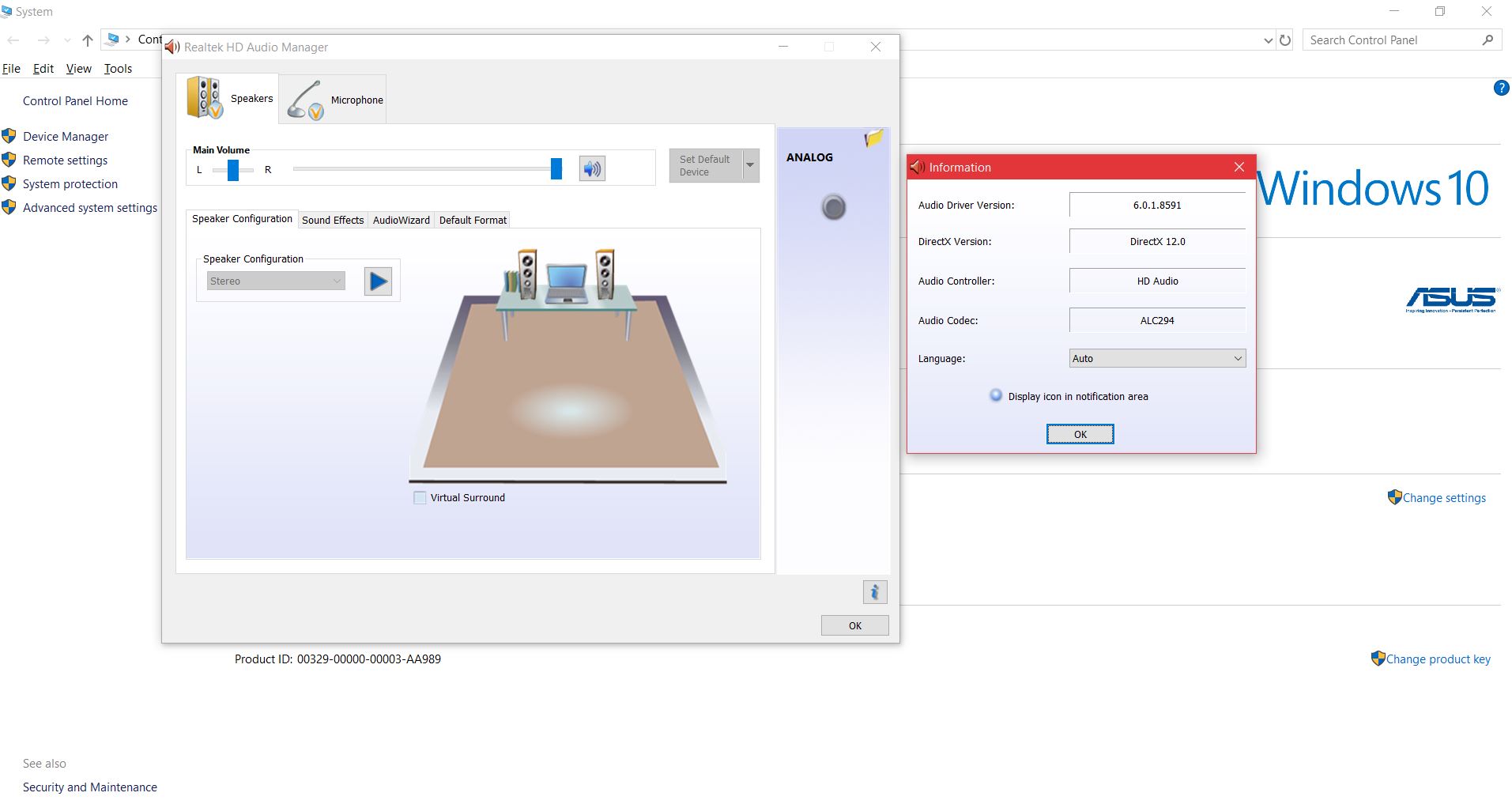1512x804 pixels.
Task: Click the blue help question mark icon
Action: pyautogui.click(x=1500, y=88)
